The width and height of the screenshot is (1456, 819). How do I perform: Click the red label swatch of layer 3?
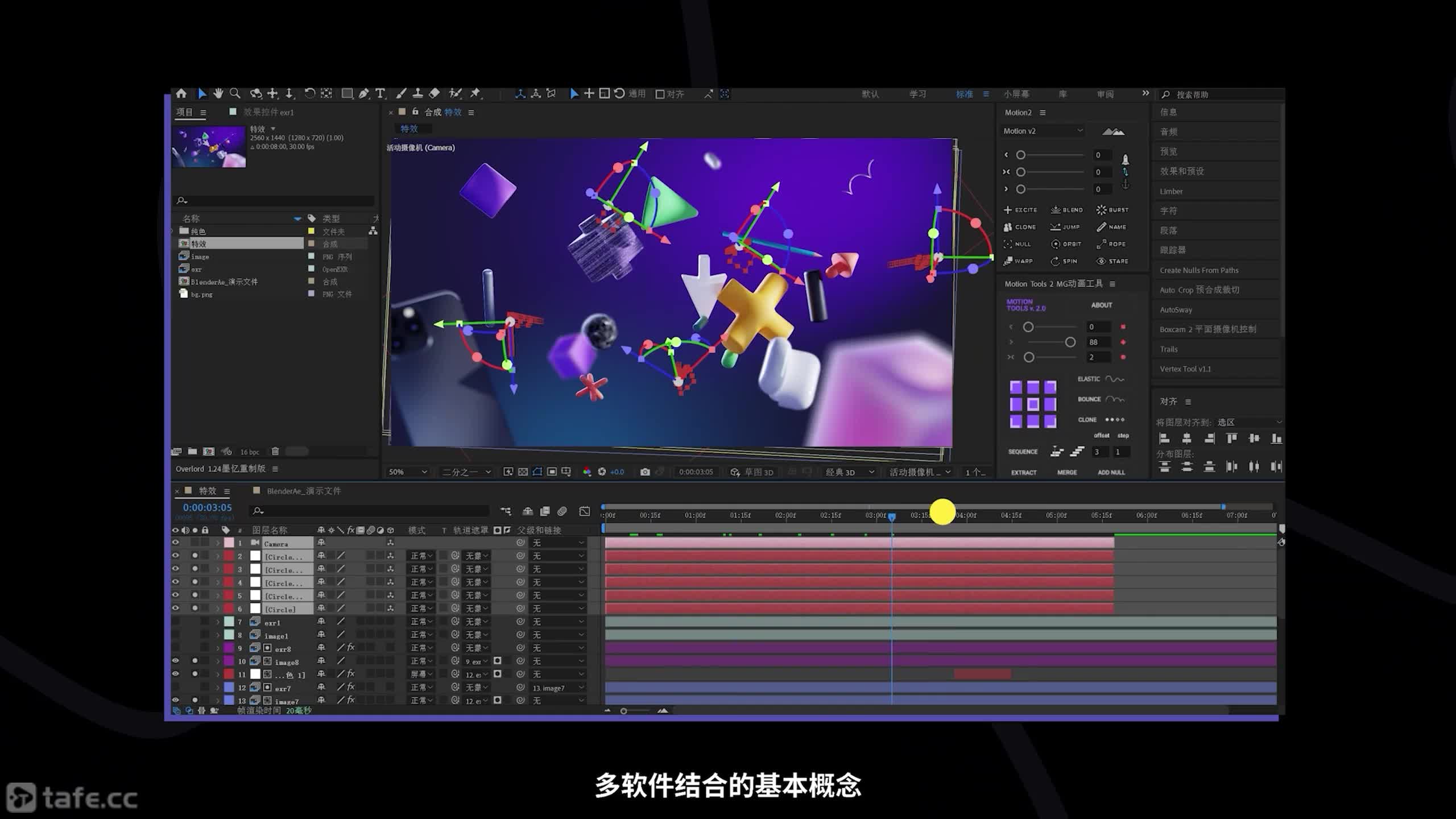point(229,569)
